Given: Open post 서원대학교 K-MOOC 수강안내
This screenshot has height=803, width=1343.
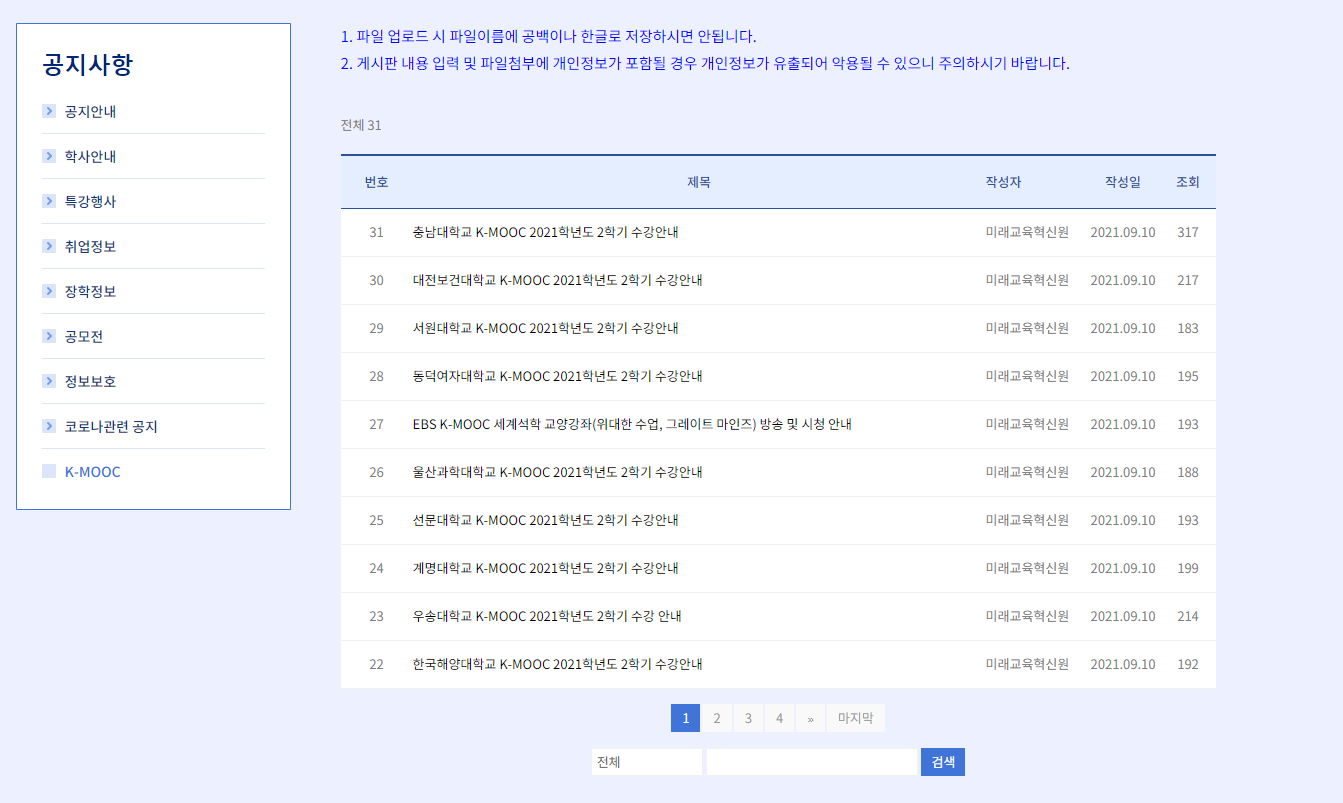Looking at the screenshot, I should point(545,328).
